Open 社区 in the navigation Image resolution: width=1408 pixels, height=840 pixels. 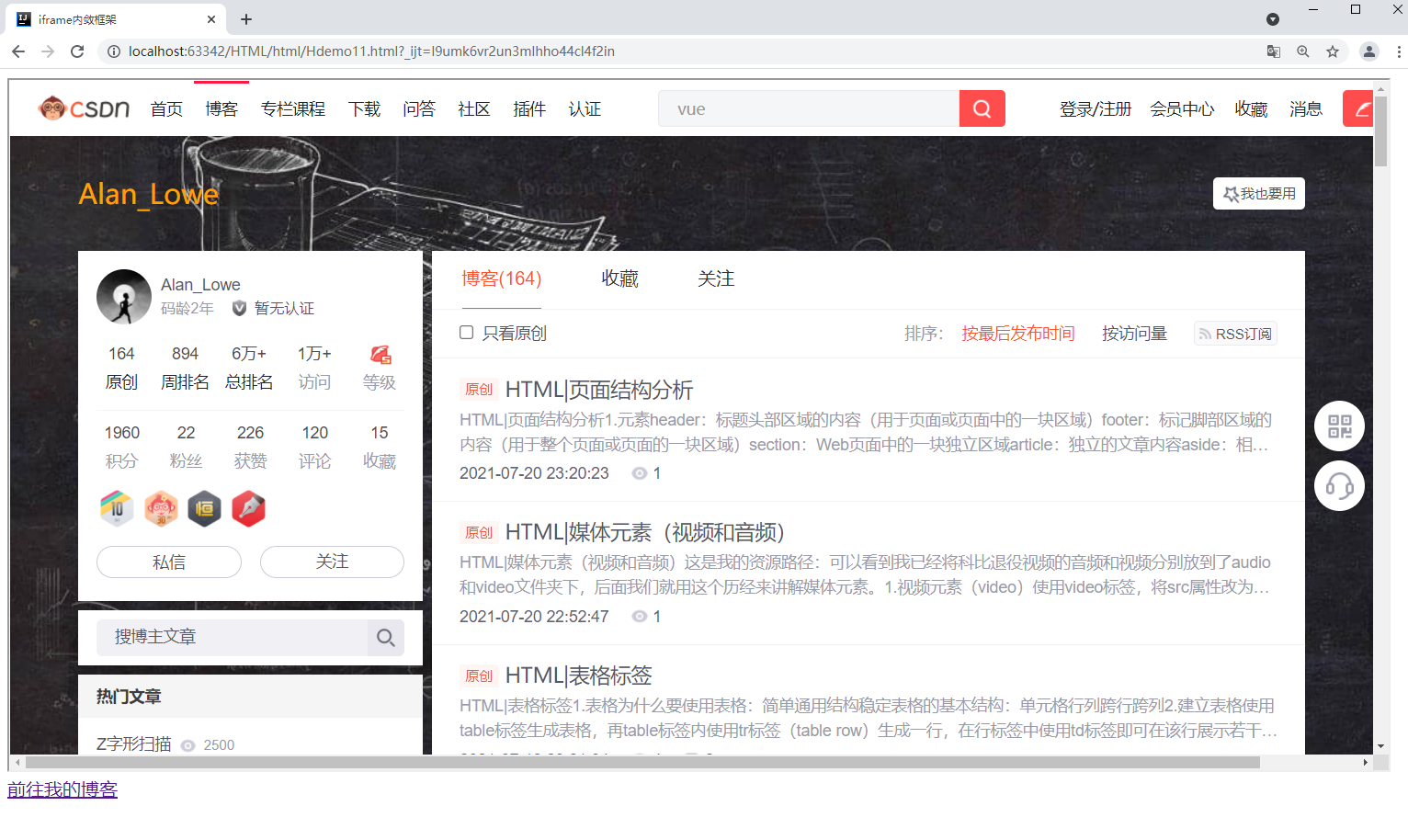click(x=474, y=109)
